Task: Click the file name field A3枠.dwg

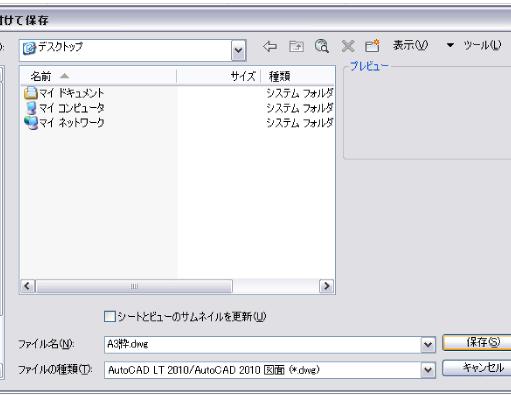Action: (263, 345)
